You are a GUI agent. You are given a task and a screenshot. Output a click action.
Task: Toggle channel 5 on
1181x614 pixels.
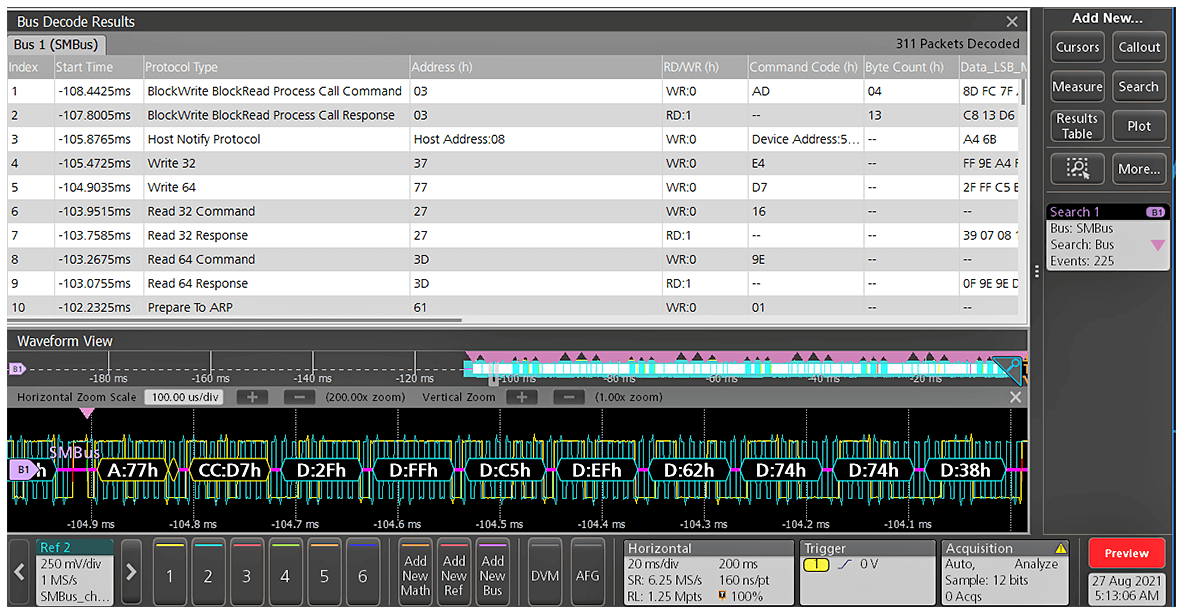[x=324, y=572]
